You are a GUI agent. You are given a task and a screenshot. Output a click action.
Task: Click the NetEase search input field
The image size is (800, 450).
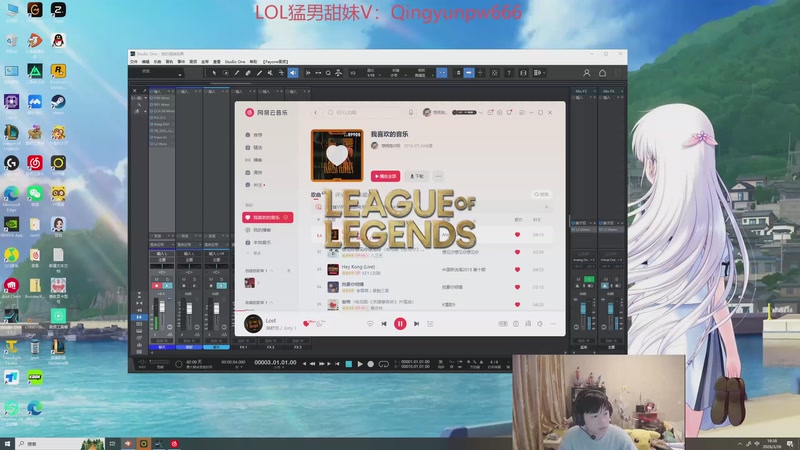click(x=364, y=112)
